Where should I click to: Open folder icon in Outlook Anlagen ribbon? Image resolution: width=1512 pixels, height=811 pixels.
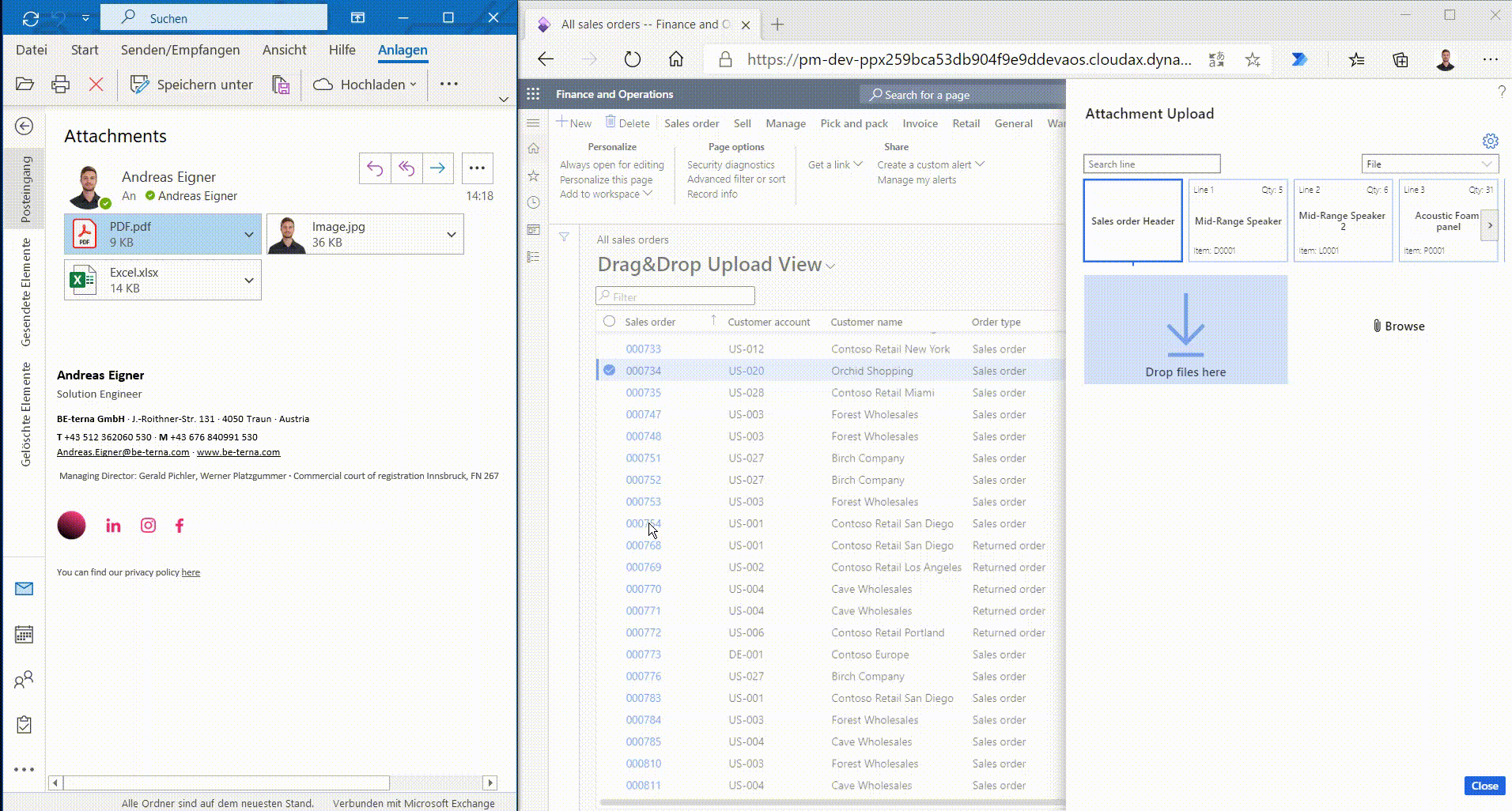point(25,84)
